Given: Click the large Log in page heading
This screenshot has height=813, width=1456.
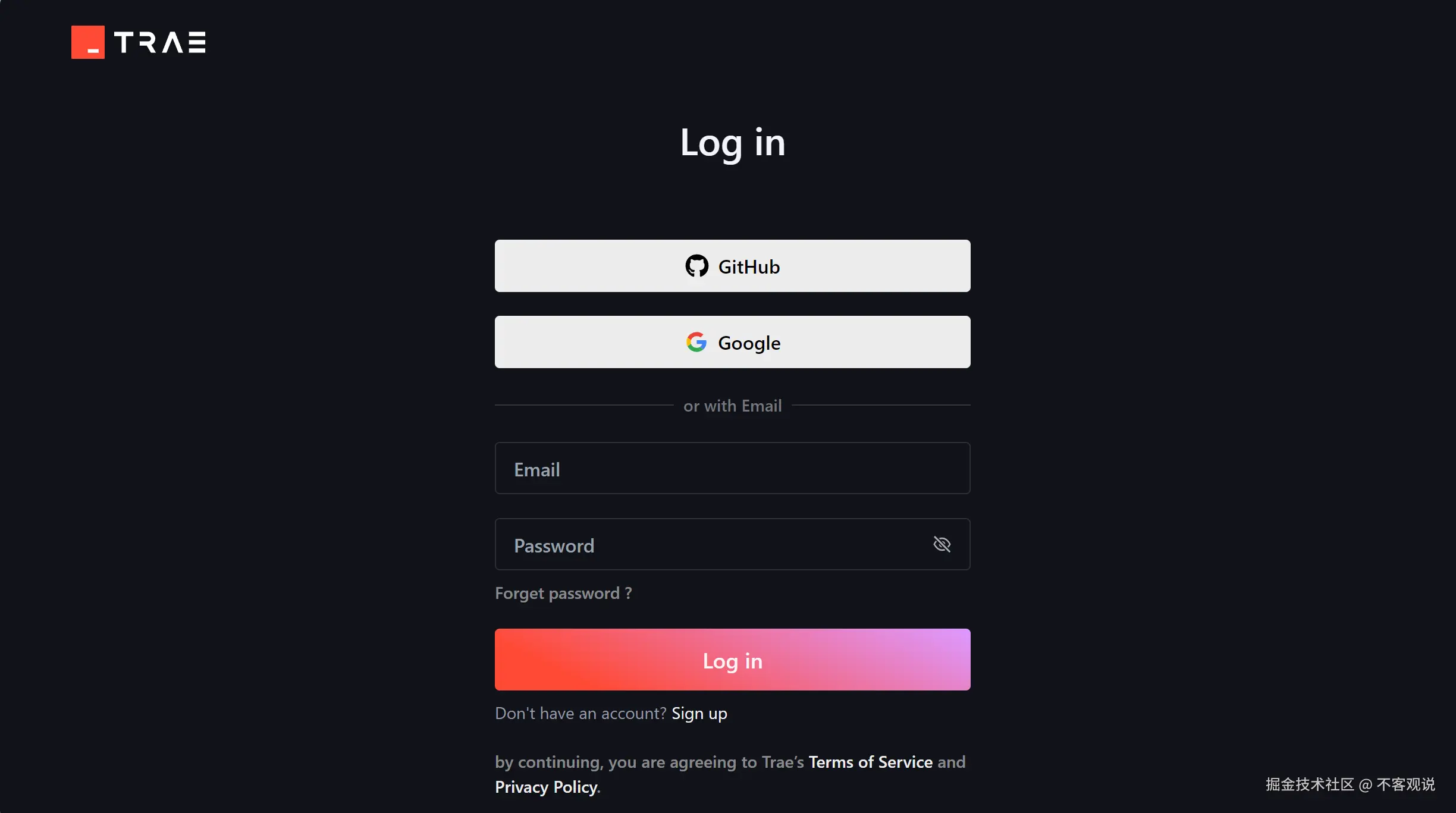Looking at the screenshot, I should pos(733,143).
